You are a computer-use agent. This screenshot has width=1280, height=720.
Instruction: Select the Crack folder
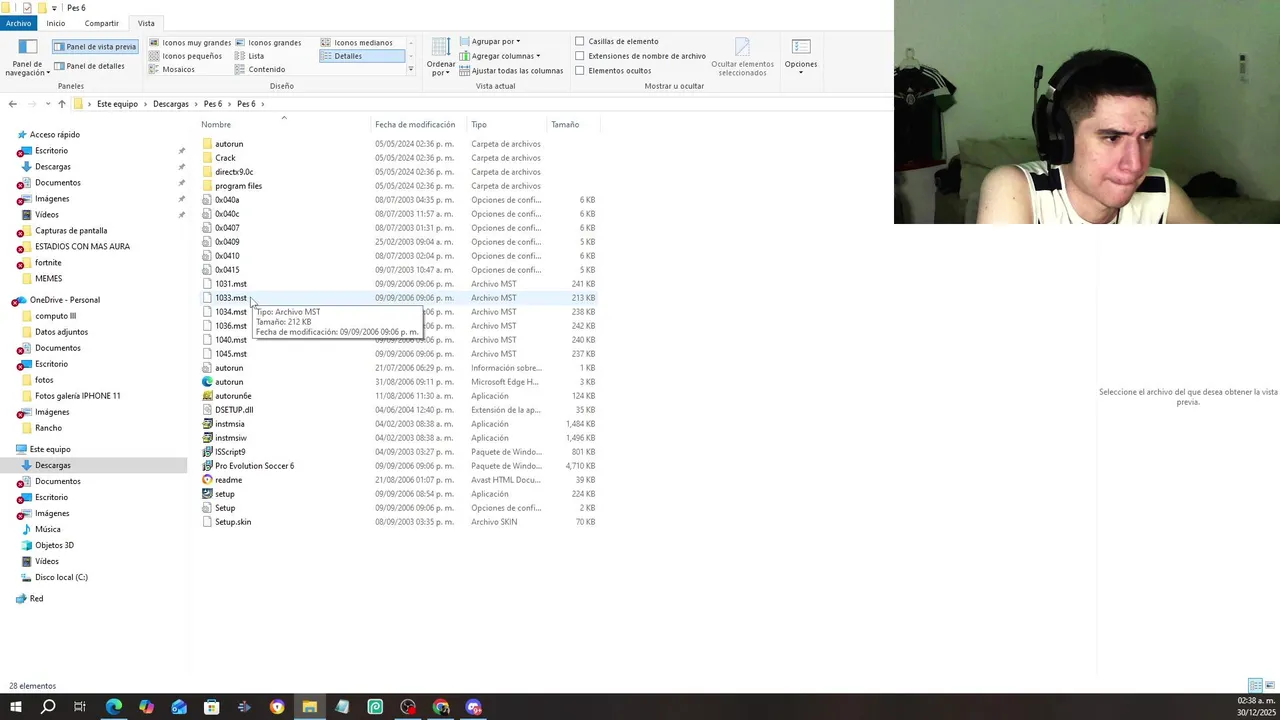225,158
